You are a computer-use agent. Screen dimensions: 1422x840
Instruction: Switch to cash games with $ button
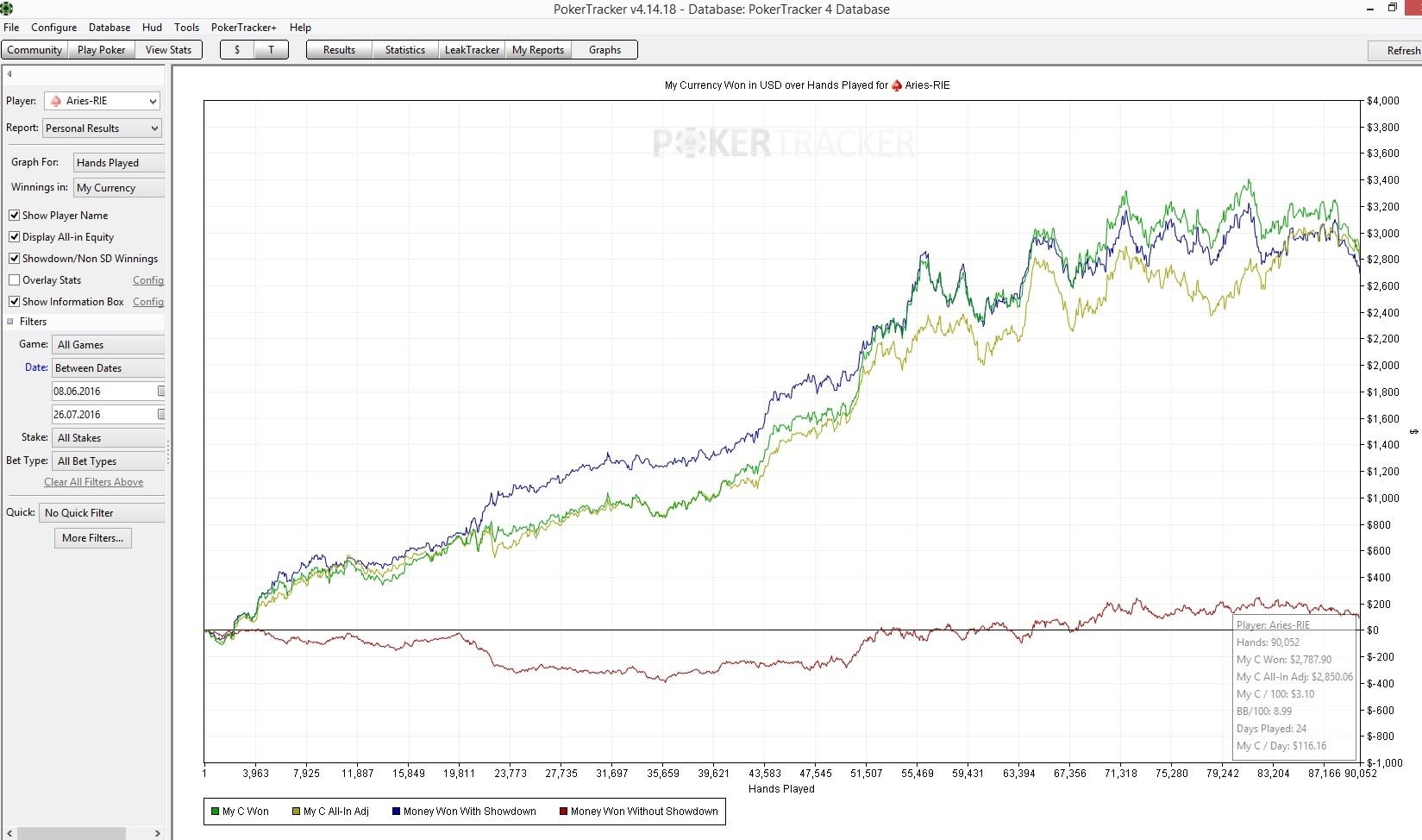(237, 50)
